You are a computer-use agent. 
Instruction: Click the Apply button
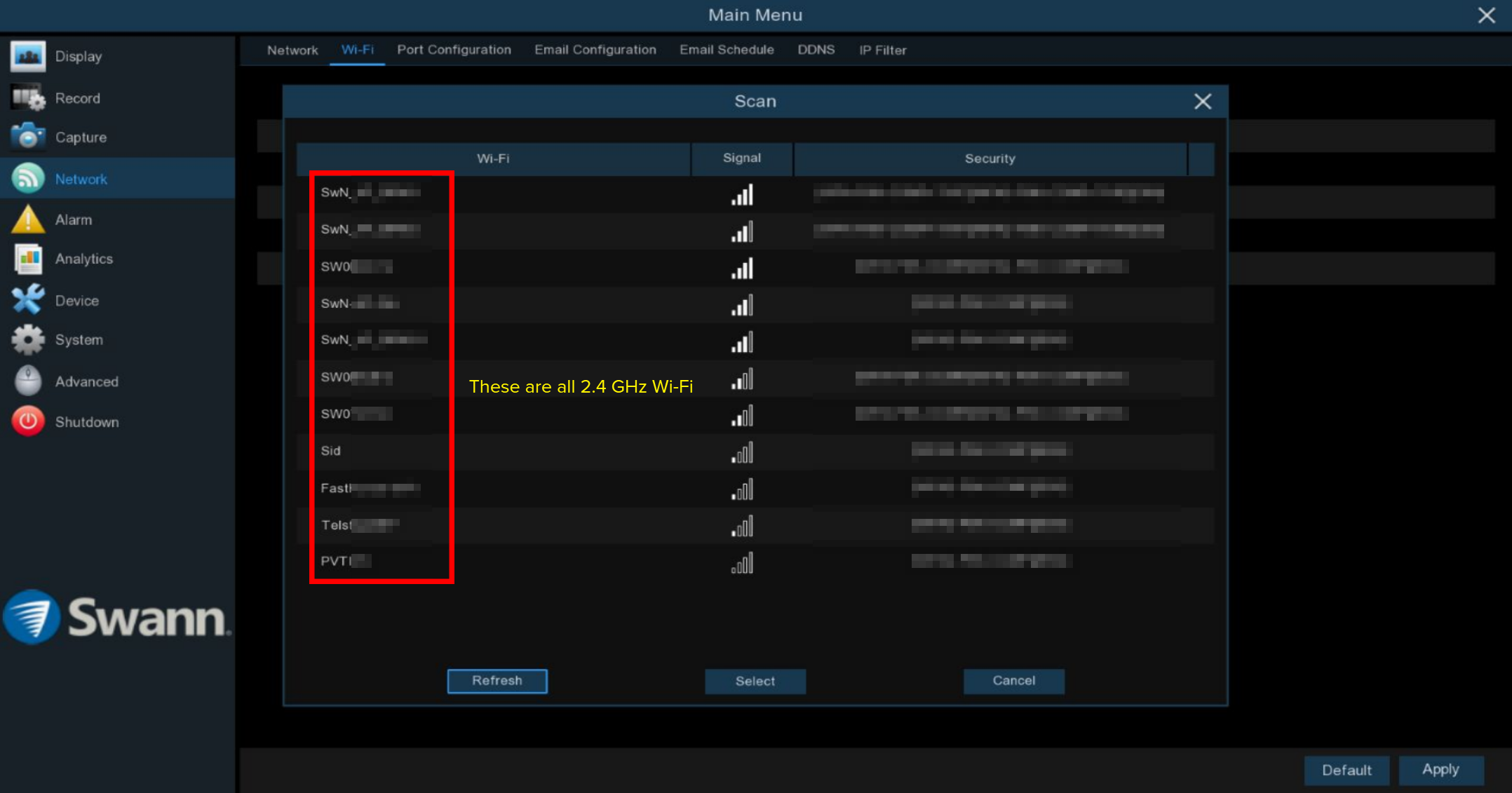pyautogui.click(x=1440, y=770)
